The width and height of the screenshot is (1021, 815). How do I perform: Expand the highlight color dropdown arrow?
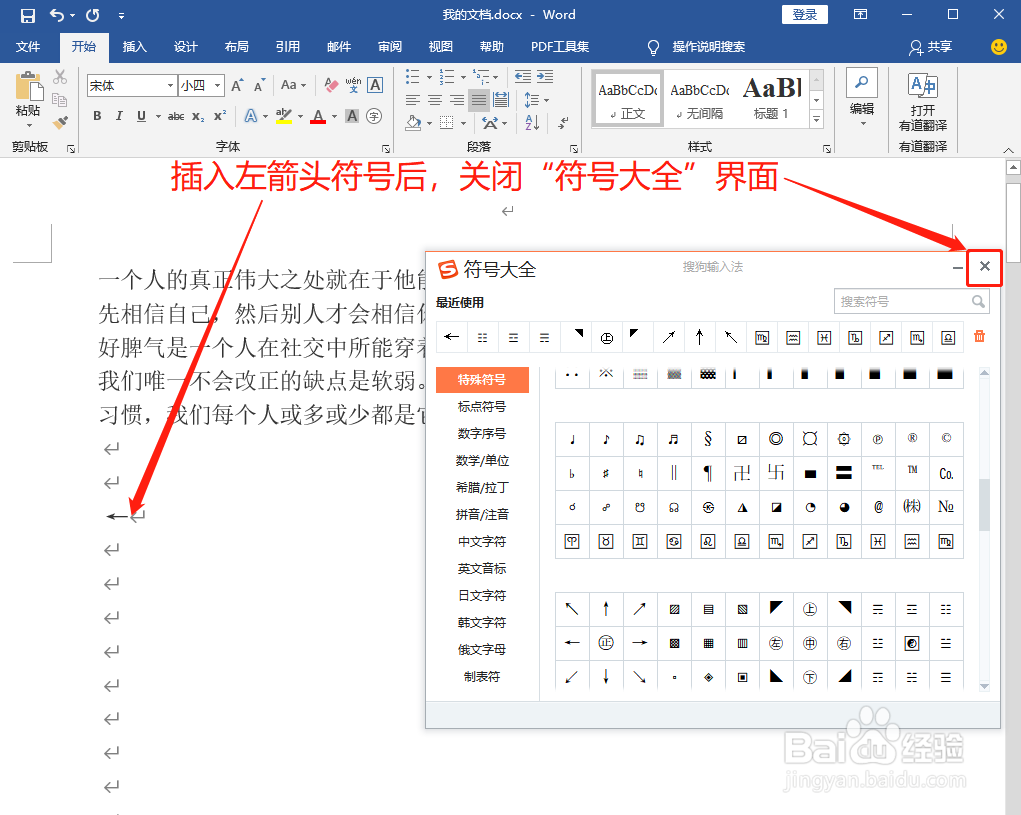tap(300, 116)
